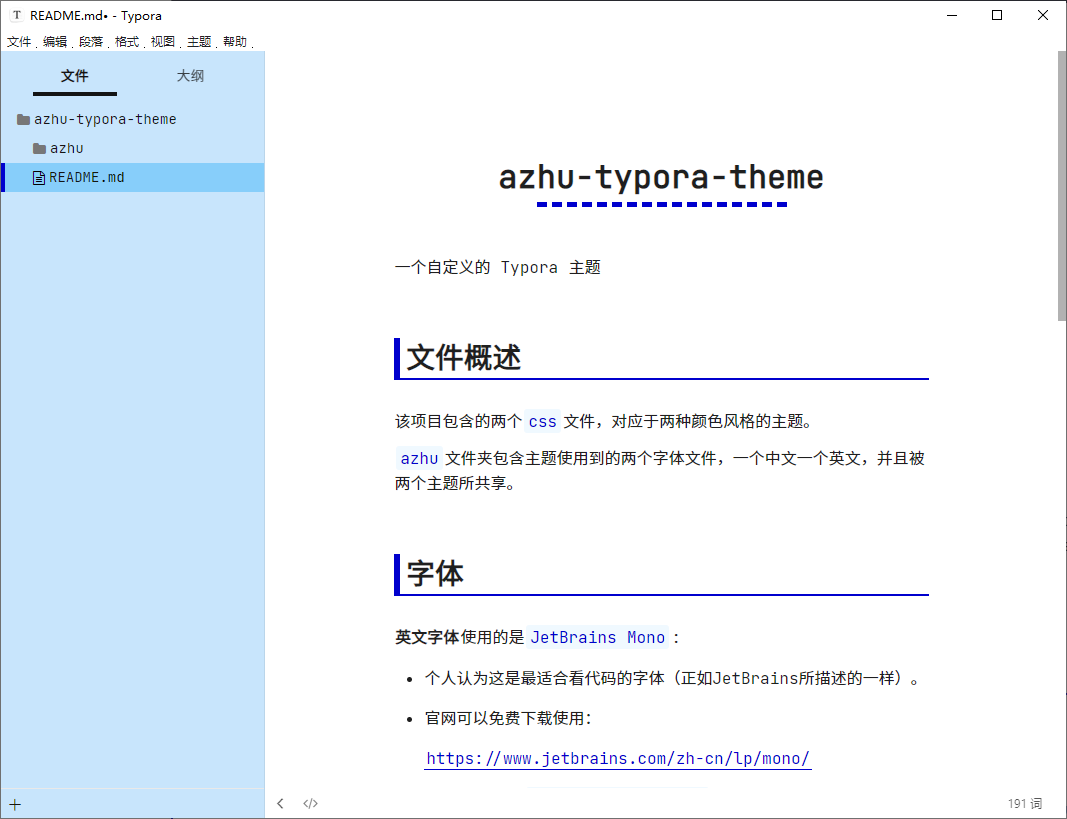Image resolution: width=1067 pixels, height=819 pixels.
Task: Click the source code mode </> icon
Action: pos(310,802)
